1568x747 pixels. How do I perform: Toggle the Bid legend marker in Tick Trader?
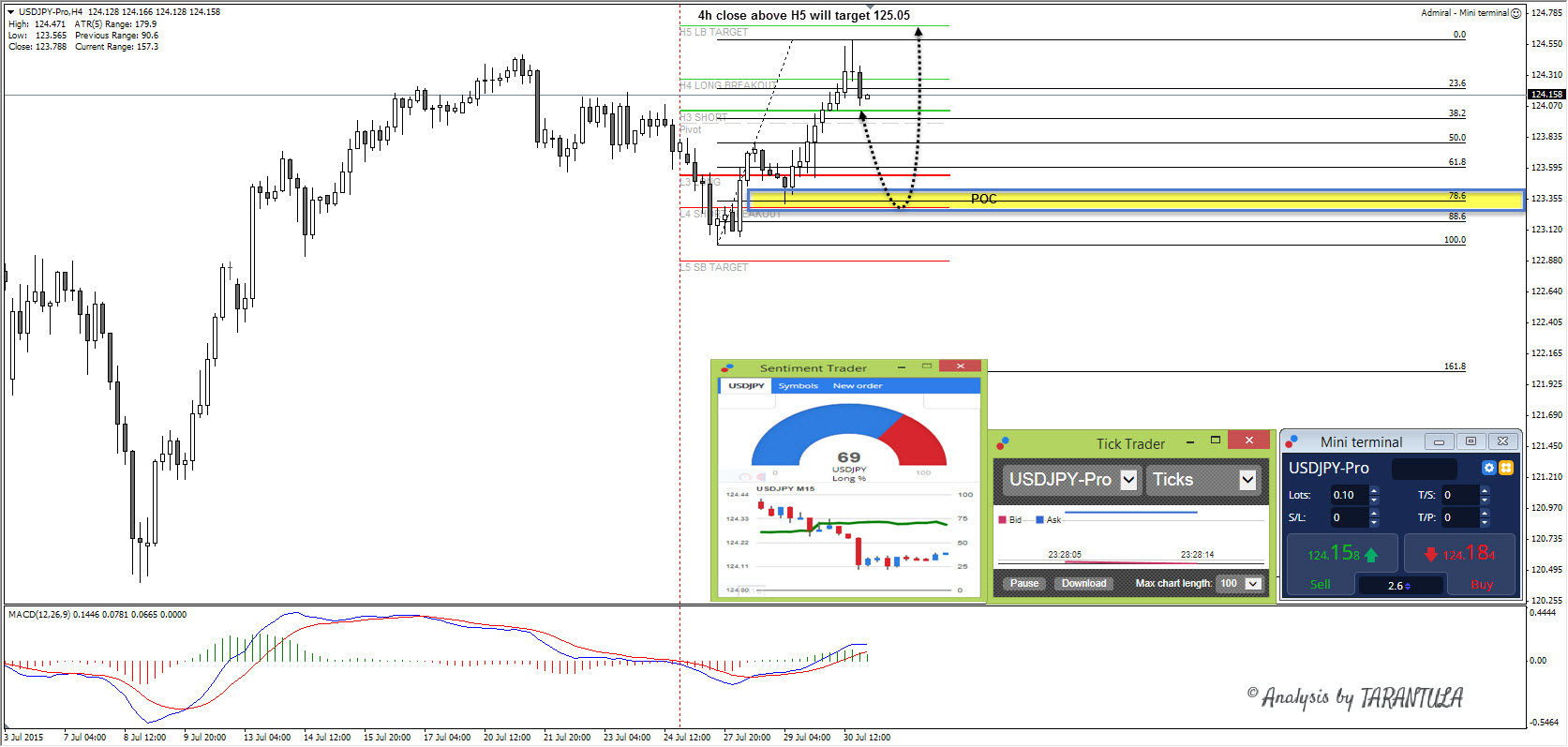pos(1003,520)
